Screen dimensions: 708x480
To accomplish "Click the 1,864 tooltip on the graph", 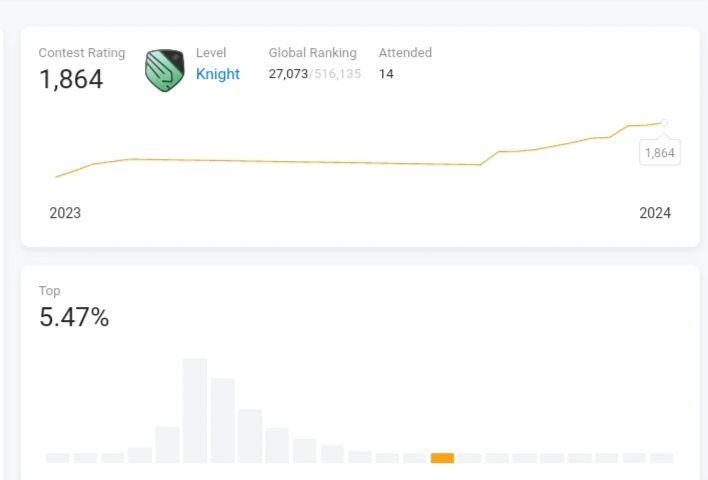I will [660, 153].
